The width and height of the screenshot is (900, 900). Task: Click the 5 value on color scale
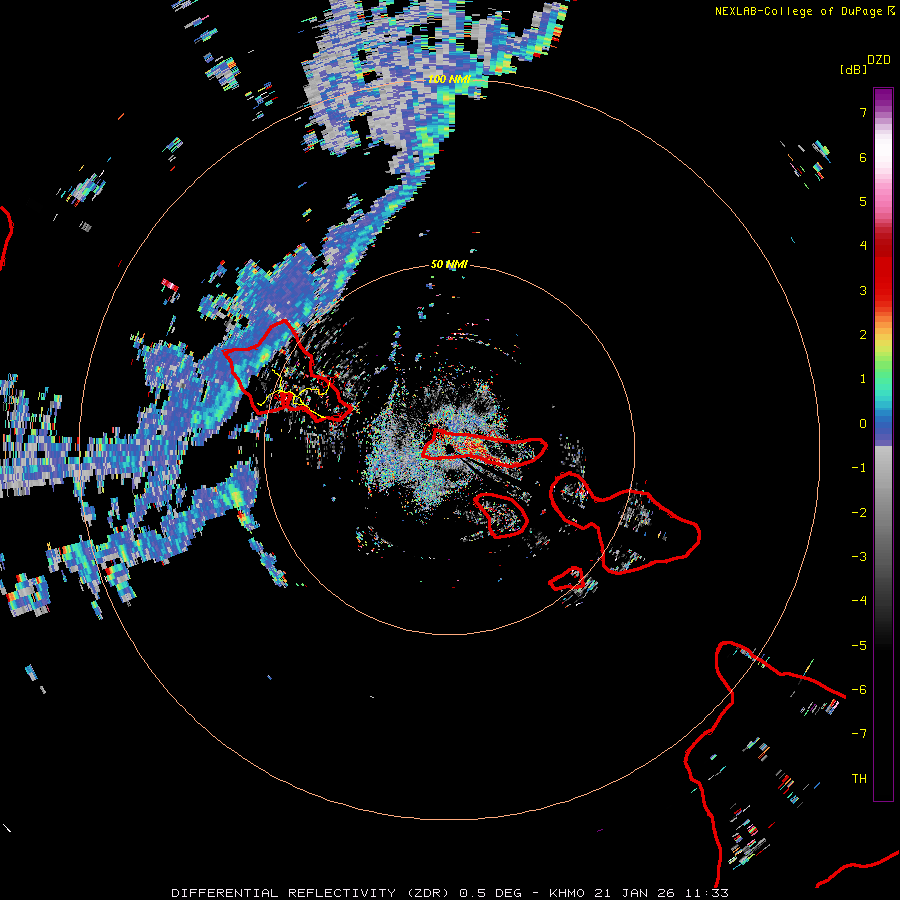(863, 201)
